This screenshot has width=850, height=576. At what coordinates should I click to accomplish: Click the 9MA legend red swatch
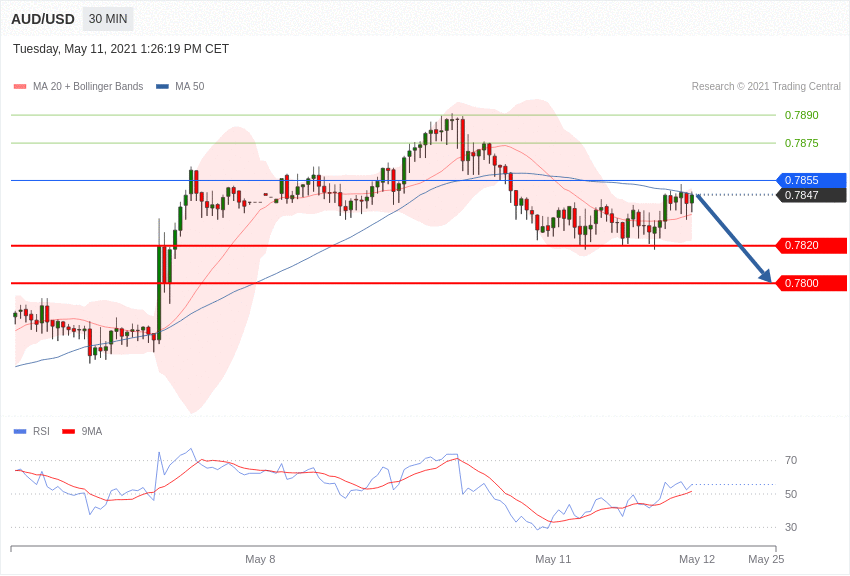point(69,431)
